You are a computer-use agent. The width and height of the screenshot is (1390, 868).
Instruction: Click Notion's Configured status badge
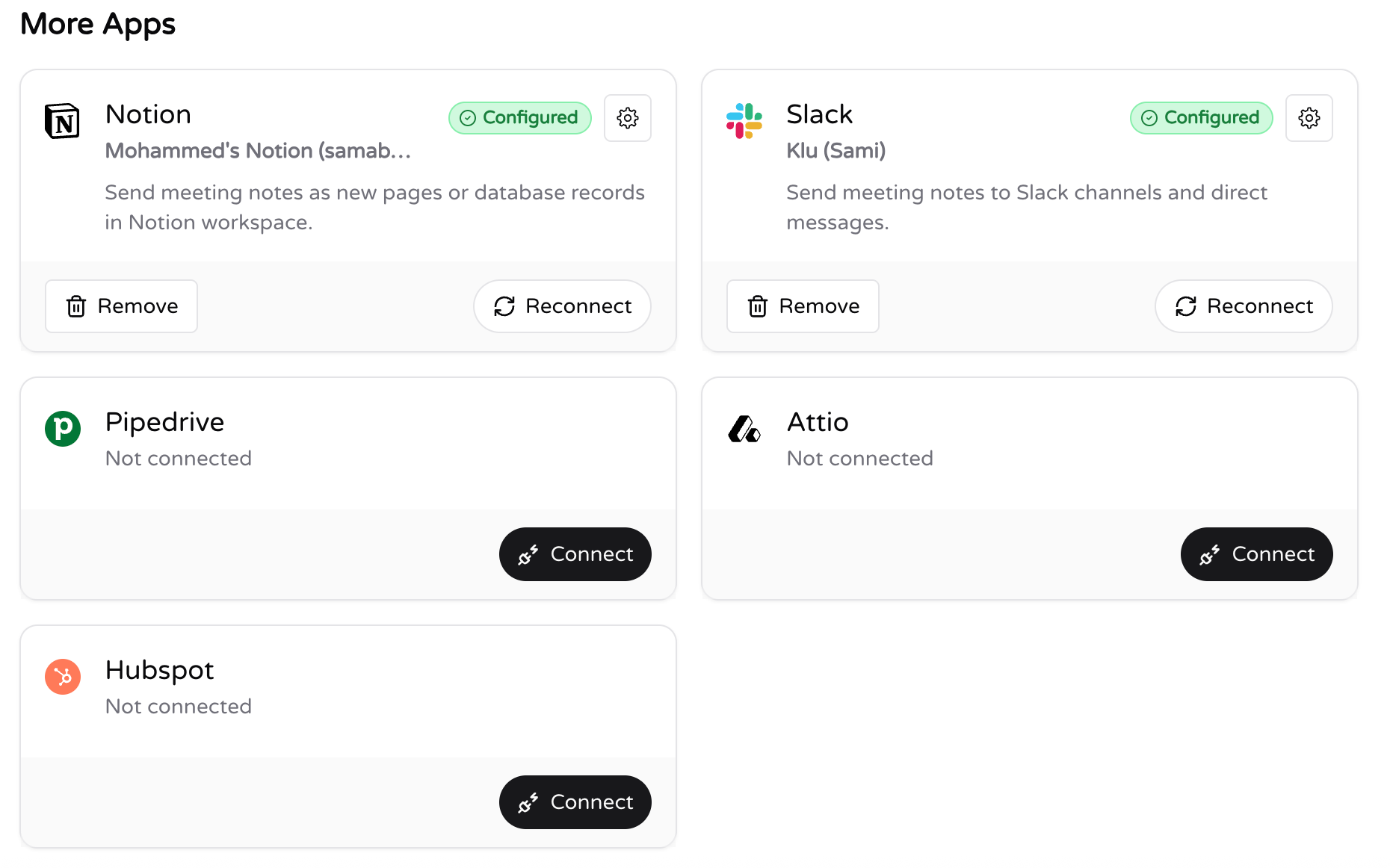point(520,118)
